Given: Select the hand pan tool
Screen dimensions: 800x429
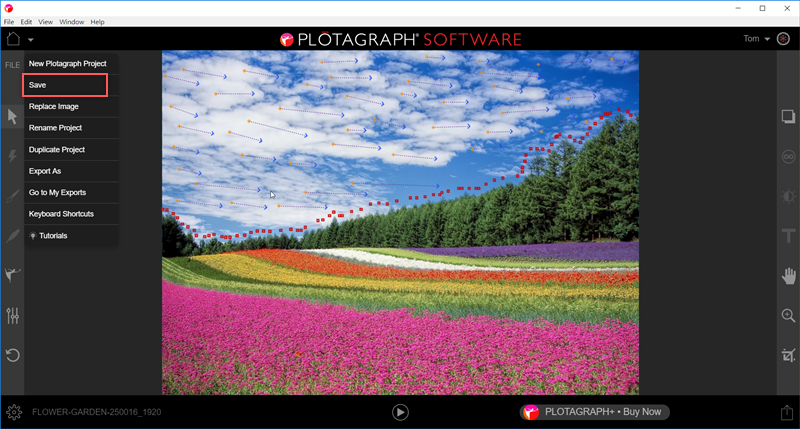Looking at the screenshot, I should click(x=788, y=276).
